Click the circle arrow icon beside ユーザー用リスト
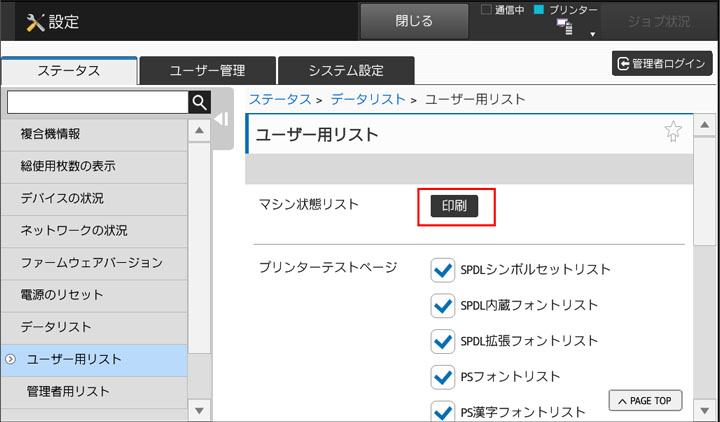The height and width of the screenshot is (422, 720). (x=10, y=360)
